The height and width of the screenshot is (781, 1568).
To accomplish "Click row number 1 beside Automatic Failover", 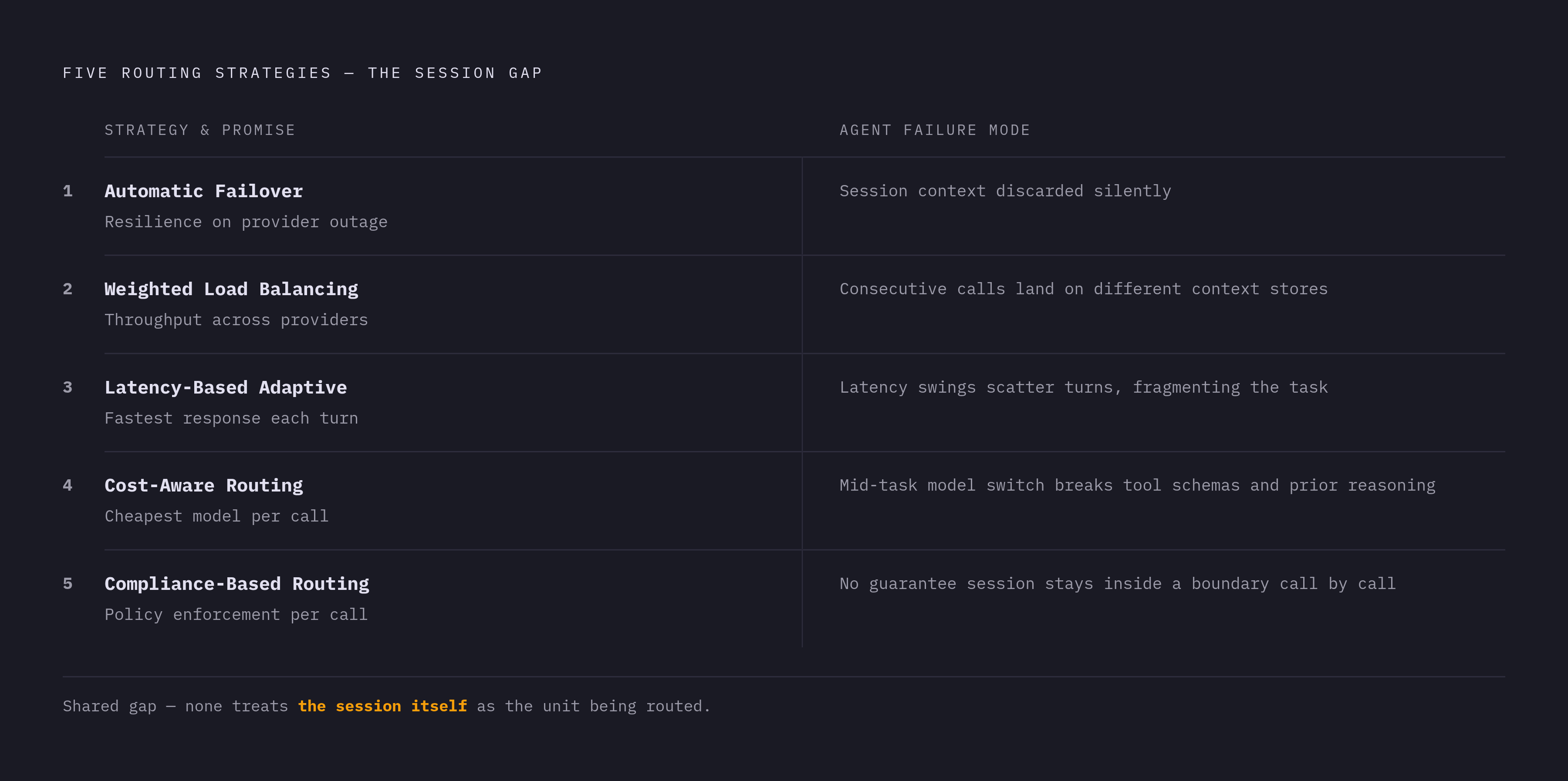I will click(68, 191).
